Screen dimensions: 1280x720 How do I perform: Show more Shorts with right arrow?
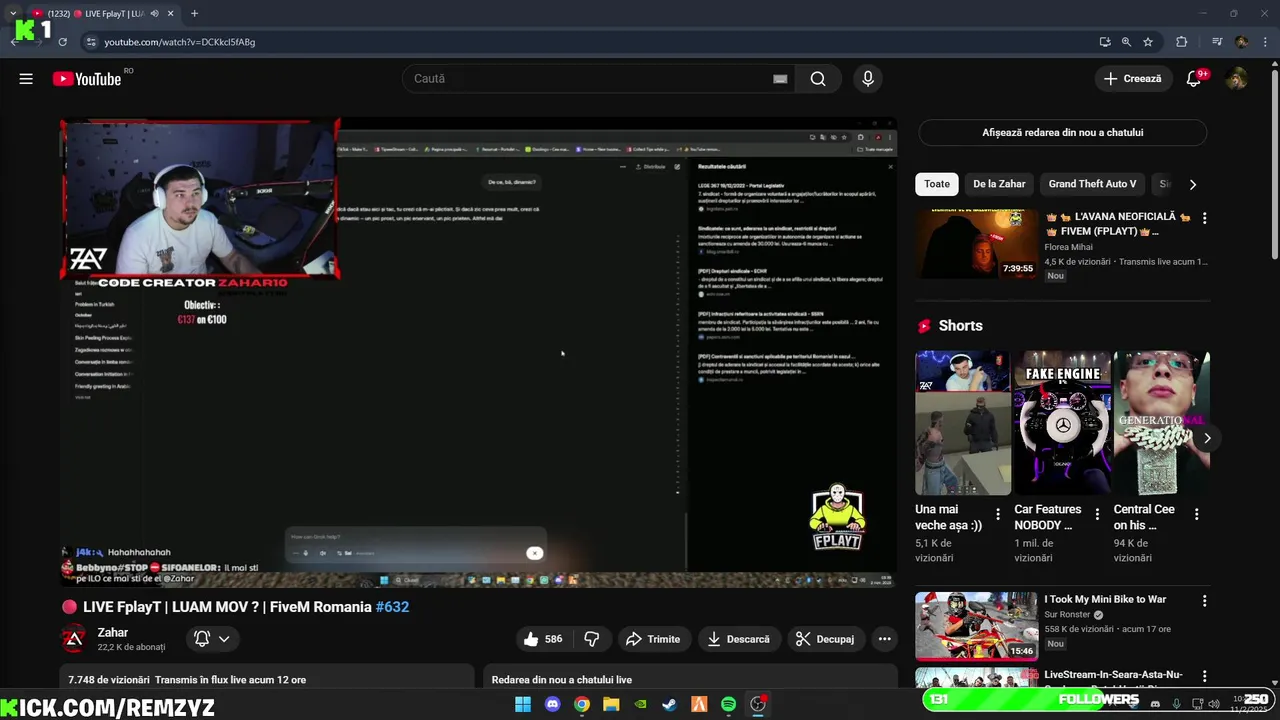click(x=1207, y=438)
